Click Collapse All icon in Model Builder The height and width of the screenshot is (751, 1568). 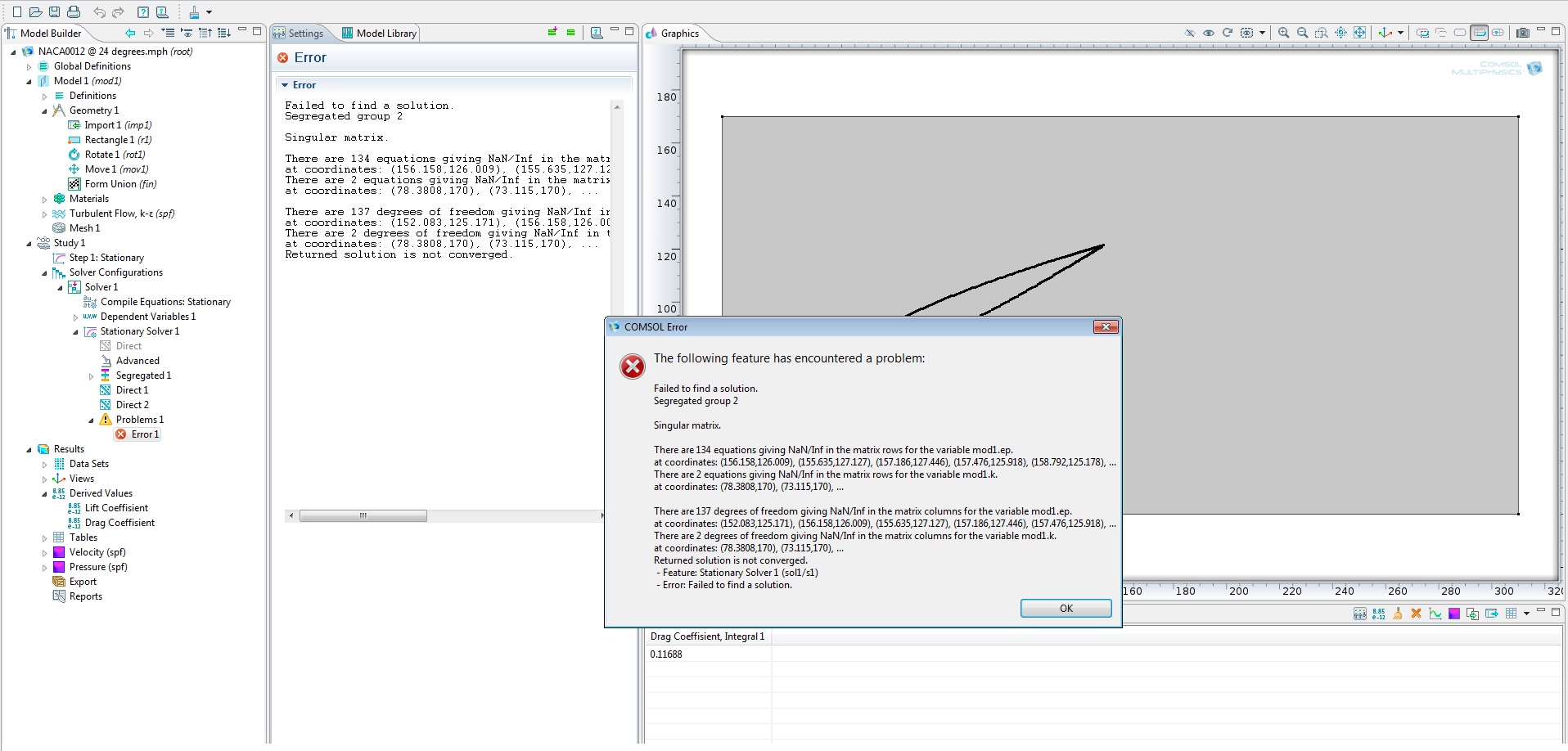click(168, 33)
